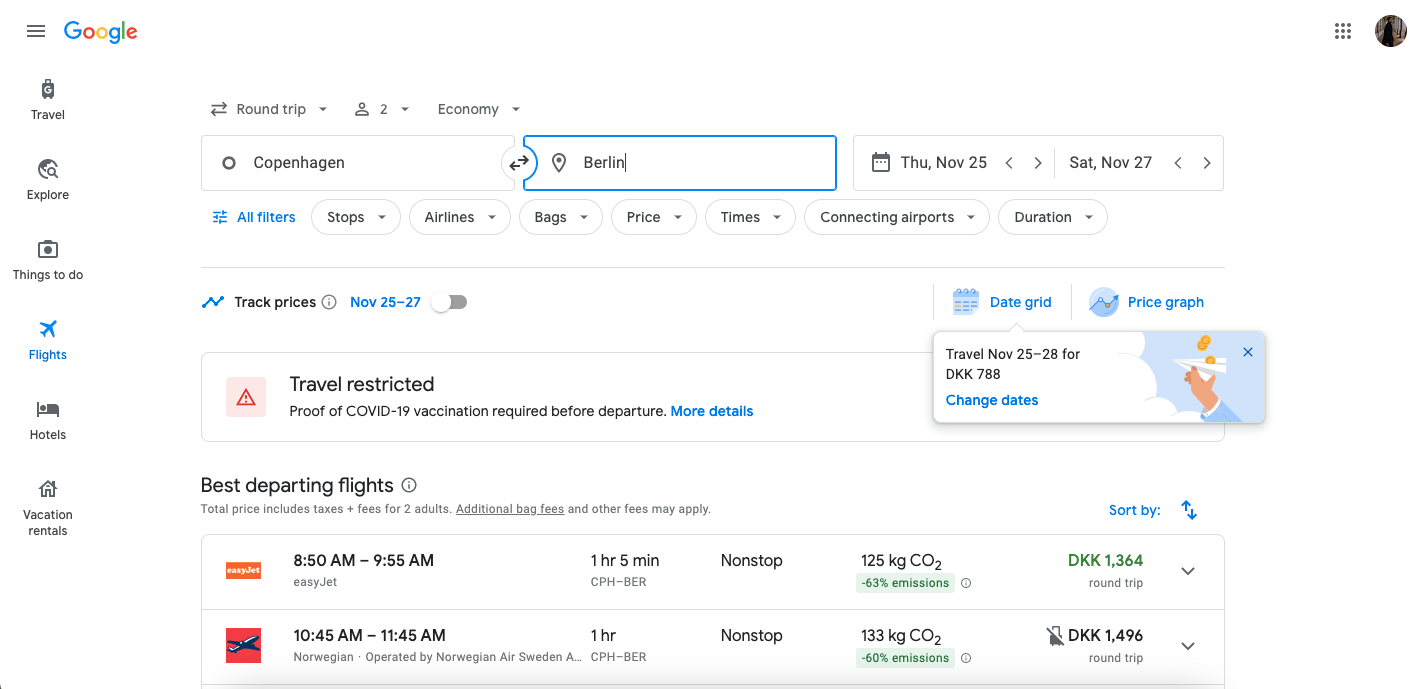Open Vacation rentals in the sidebar
The height and width of the screenshot is (689, 1421).
pyautogui.click(x=48, y=506)
